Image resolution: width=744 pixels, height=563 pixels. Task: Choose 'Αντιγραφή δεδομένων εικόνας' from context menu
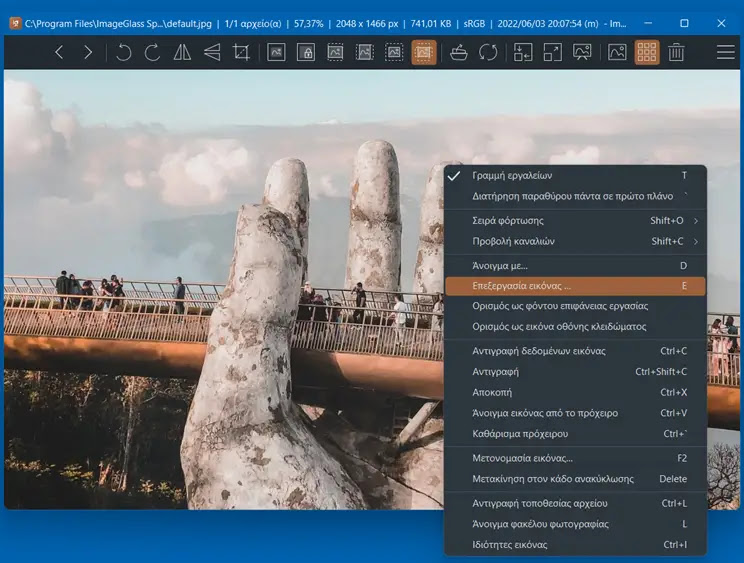click(539, 351)
